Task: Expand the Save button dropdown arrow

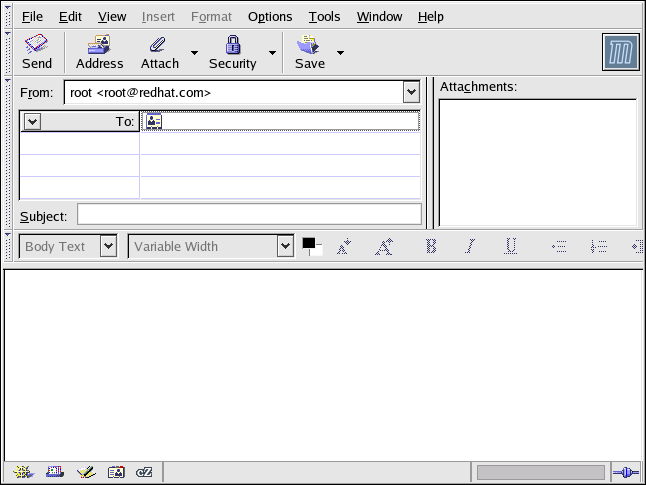Action: coord(340,52)
